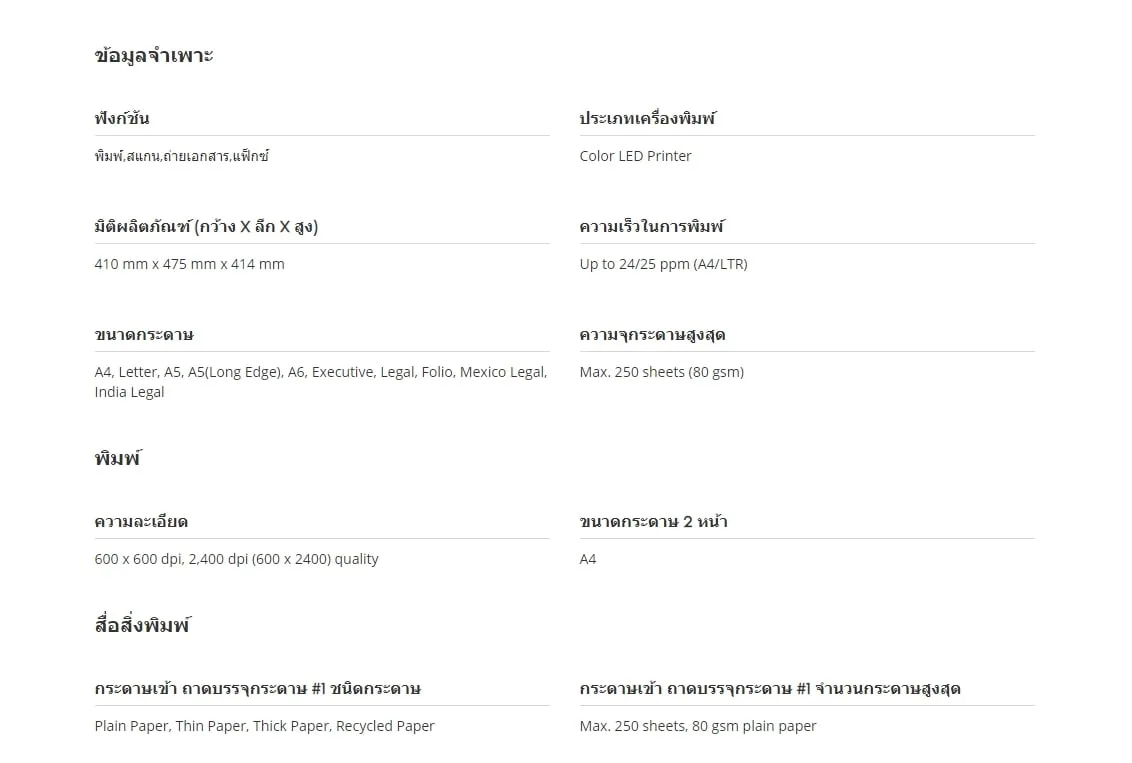
Task: Click the ขนาดกระดาษ 2 หน้า label
Action: pyautogui.click(x=653, y=521)
